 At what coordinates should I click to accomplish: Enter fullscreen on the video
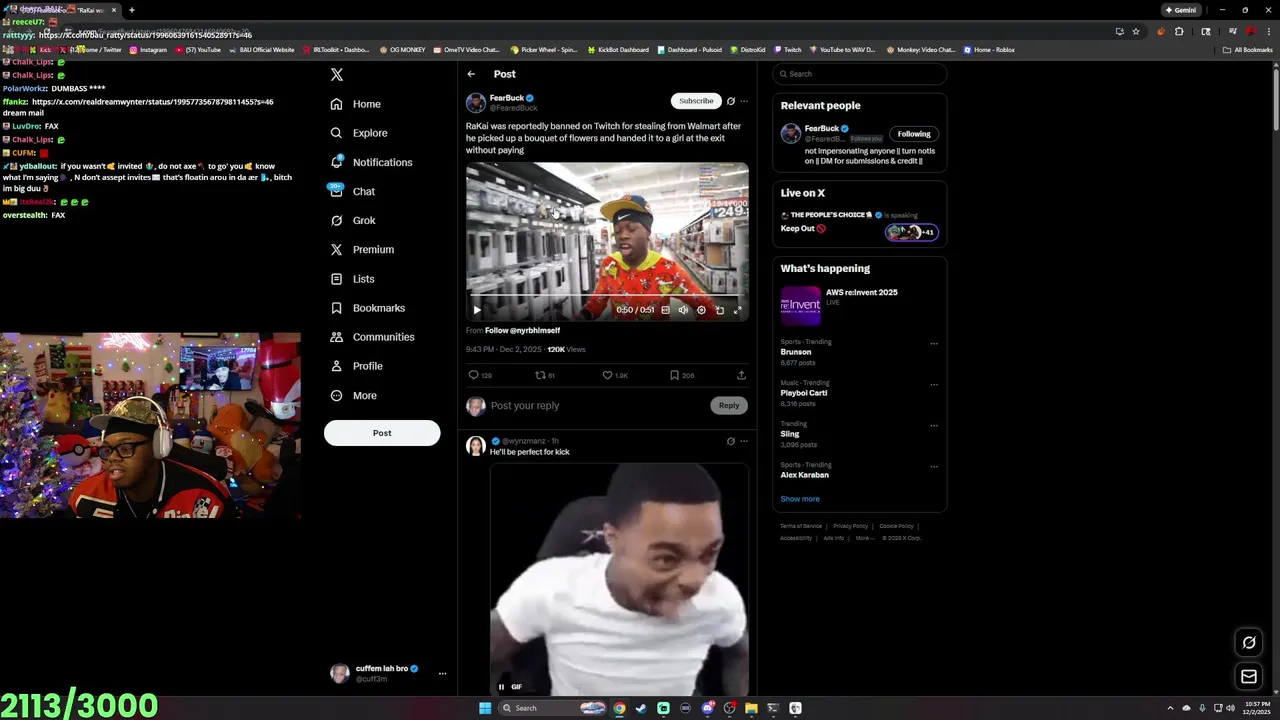coord(737,310)
